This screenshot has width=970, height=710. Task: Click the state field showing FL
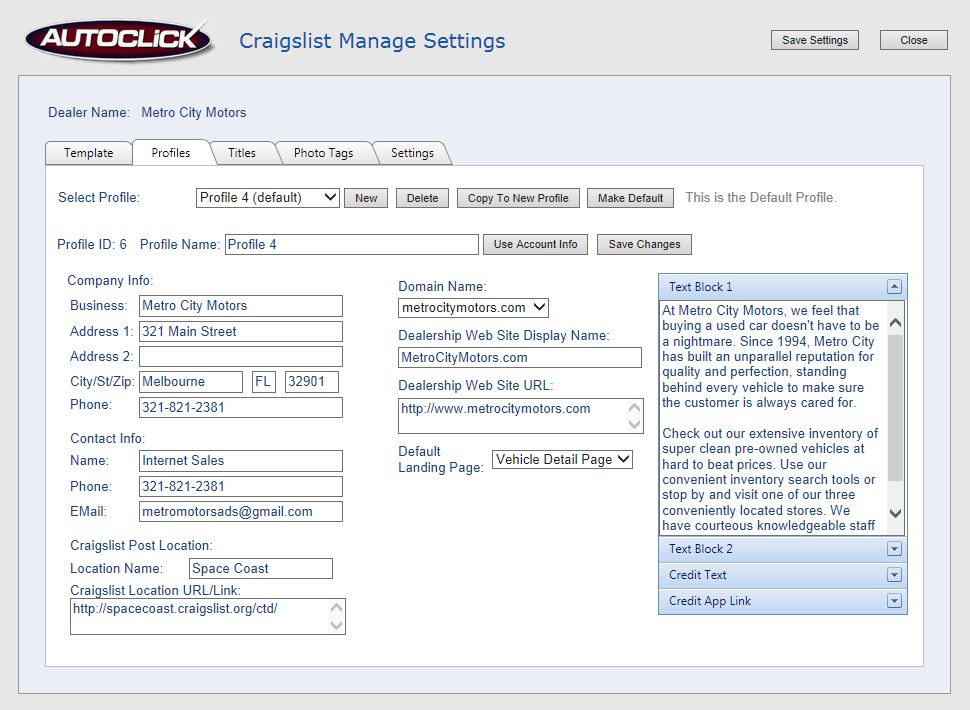264,382
